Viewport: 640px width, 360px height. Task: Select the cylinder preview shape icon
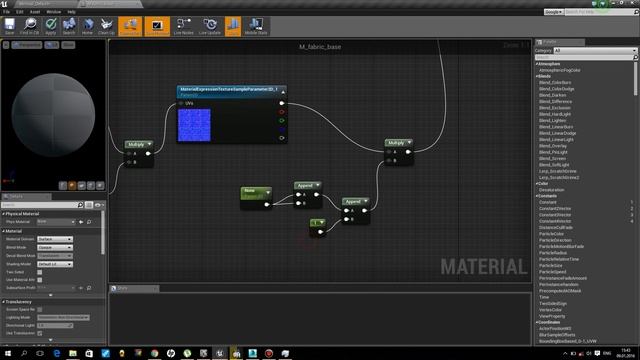coord(63,186)
